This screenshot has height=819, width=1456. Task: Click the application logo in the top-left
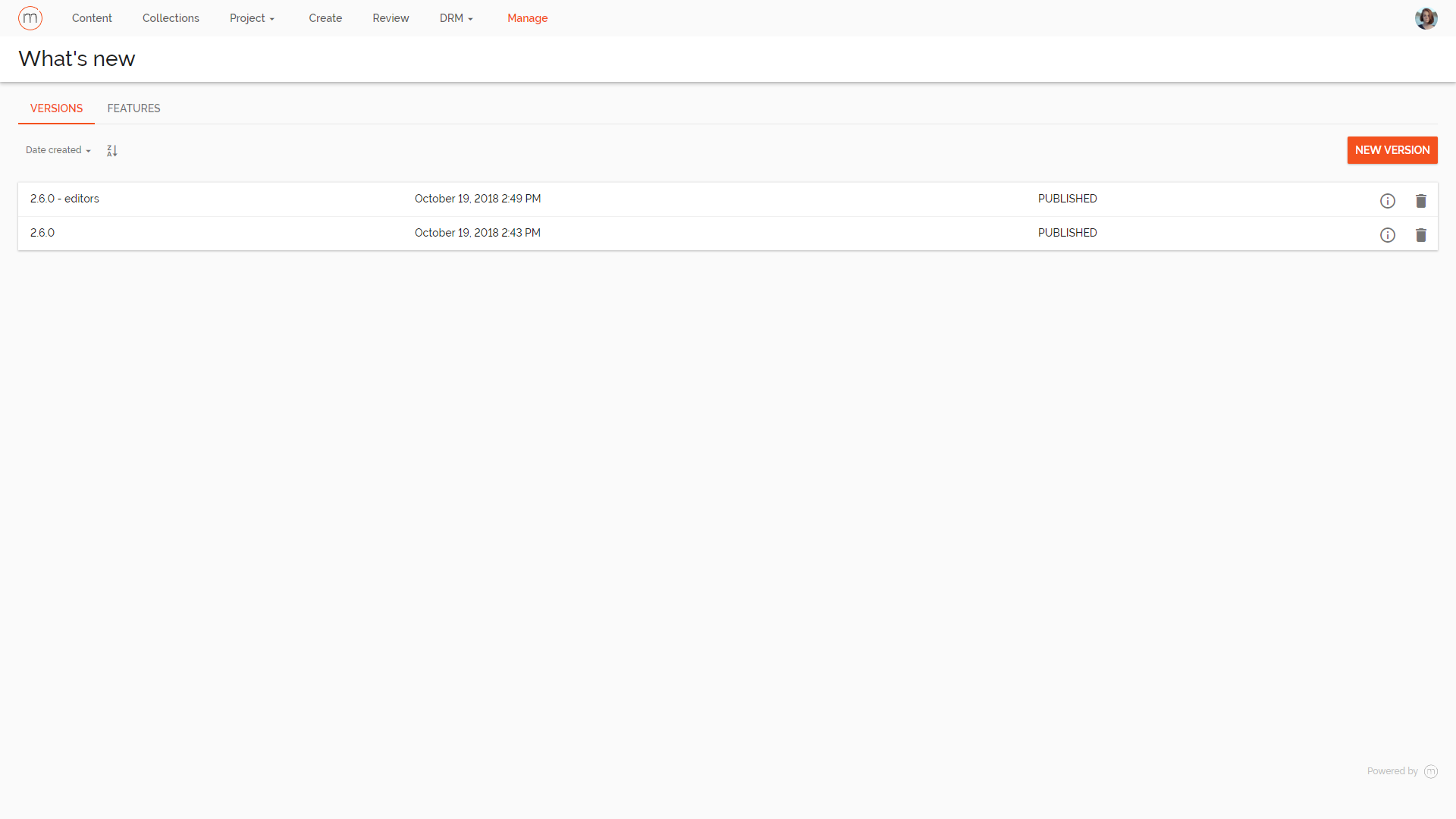pos(30,17)
